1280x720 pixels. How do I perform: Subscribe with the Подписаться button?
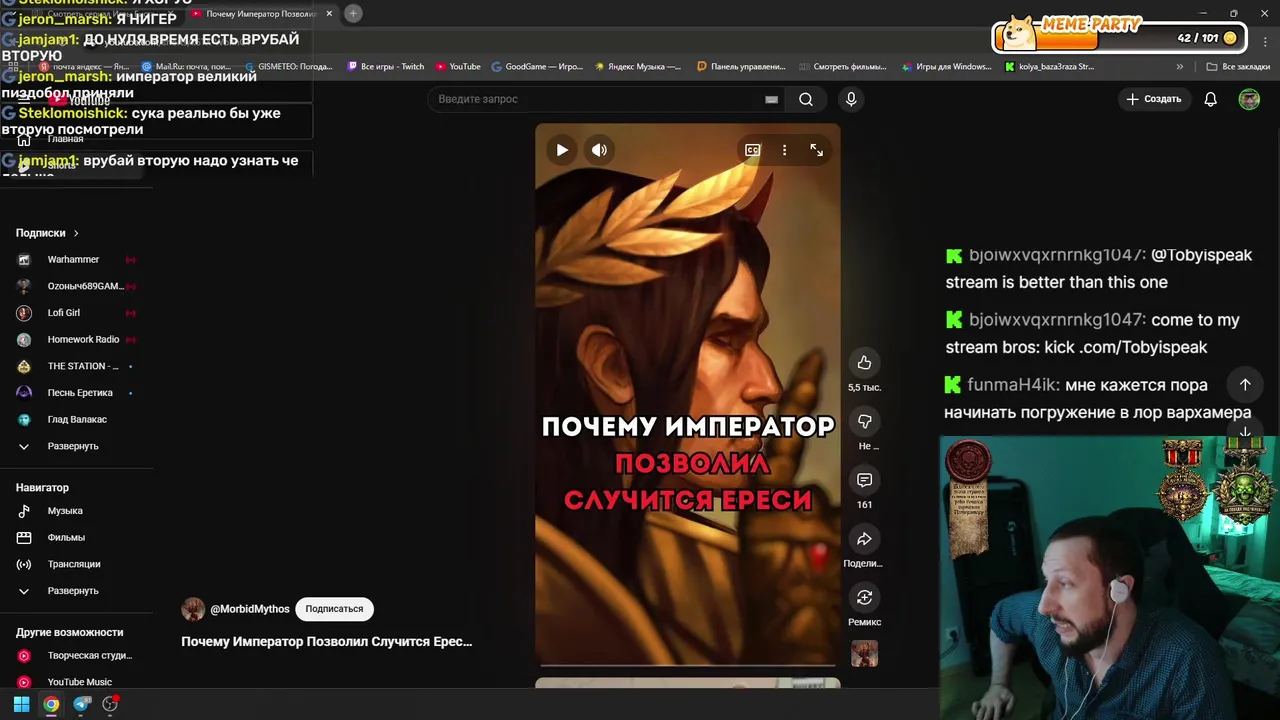coord(334,609)
